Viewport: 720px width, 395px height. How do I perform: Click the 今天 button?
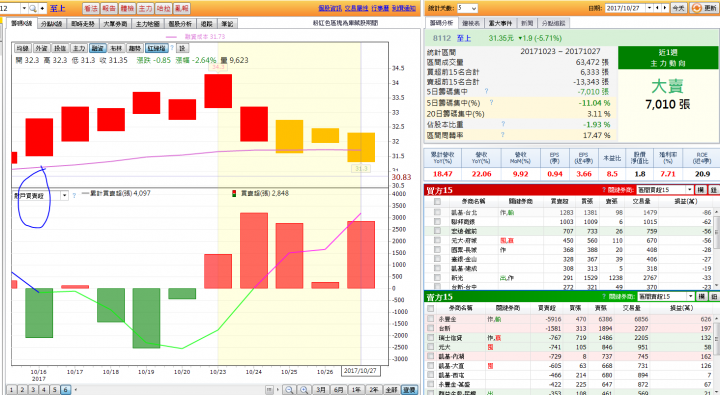[678, 8]
